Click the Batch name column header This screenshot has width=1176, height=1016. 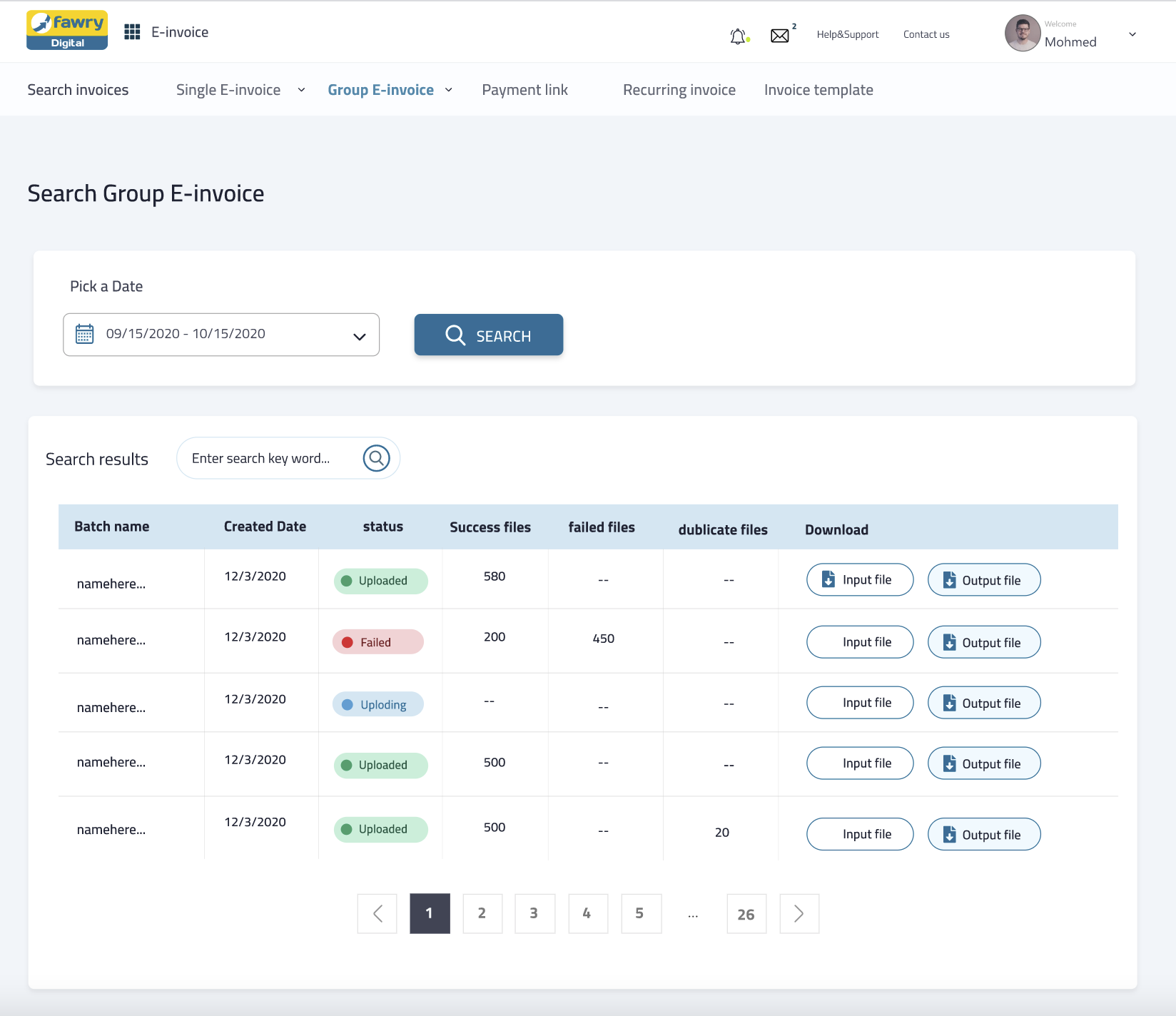[112, 527]
